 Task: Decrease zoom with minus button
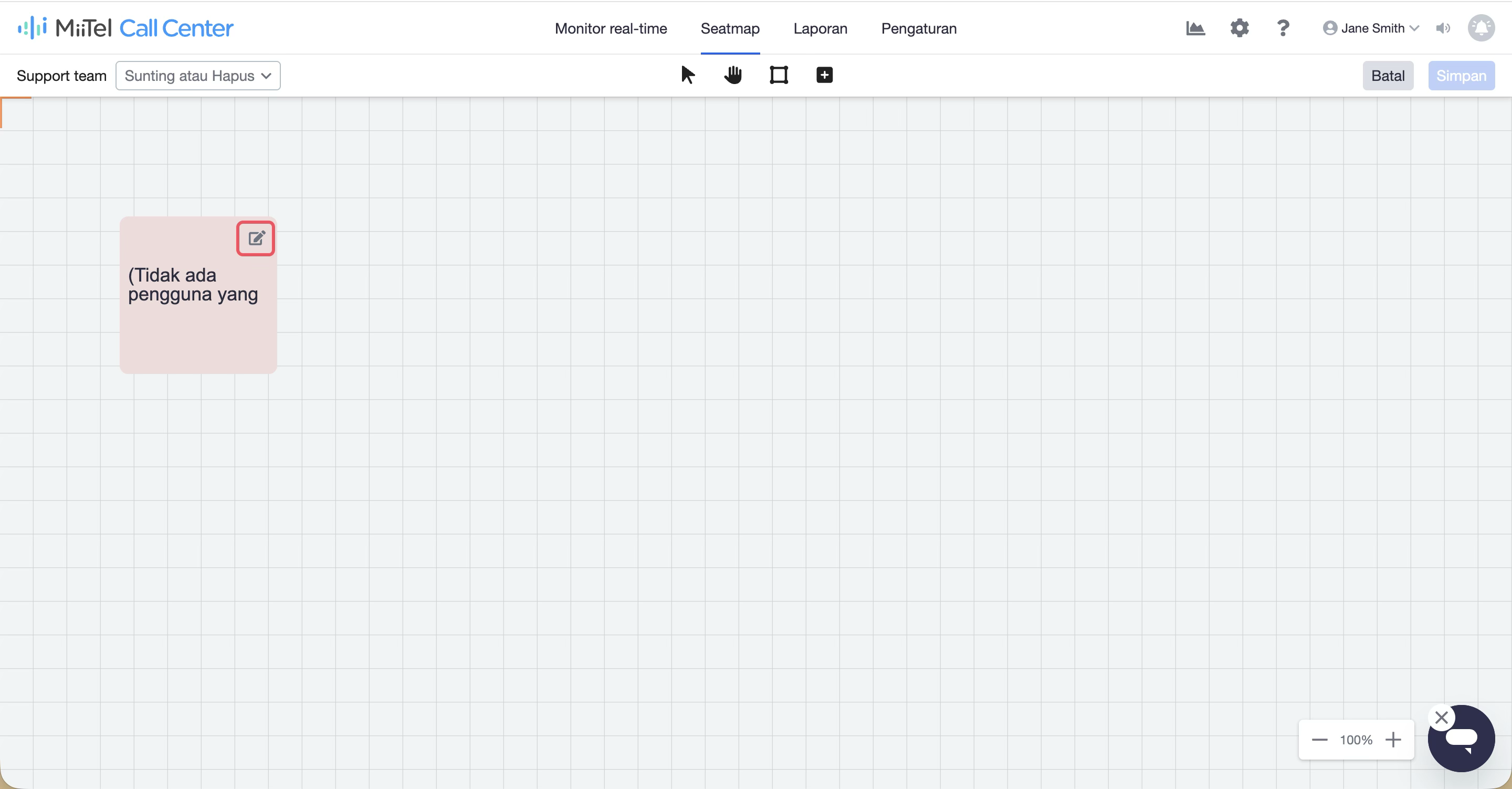1319,740
